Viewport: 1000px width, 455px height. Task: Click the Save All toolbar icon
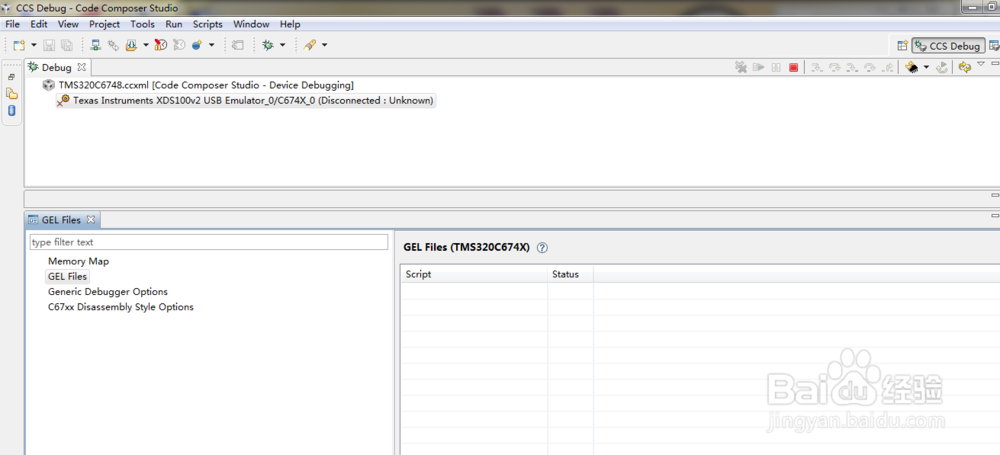point(66,45)
